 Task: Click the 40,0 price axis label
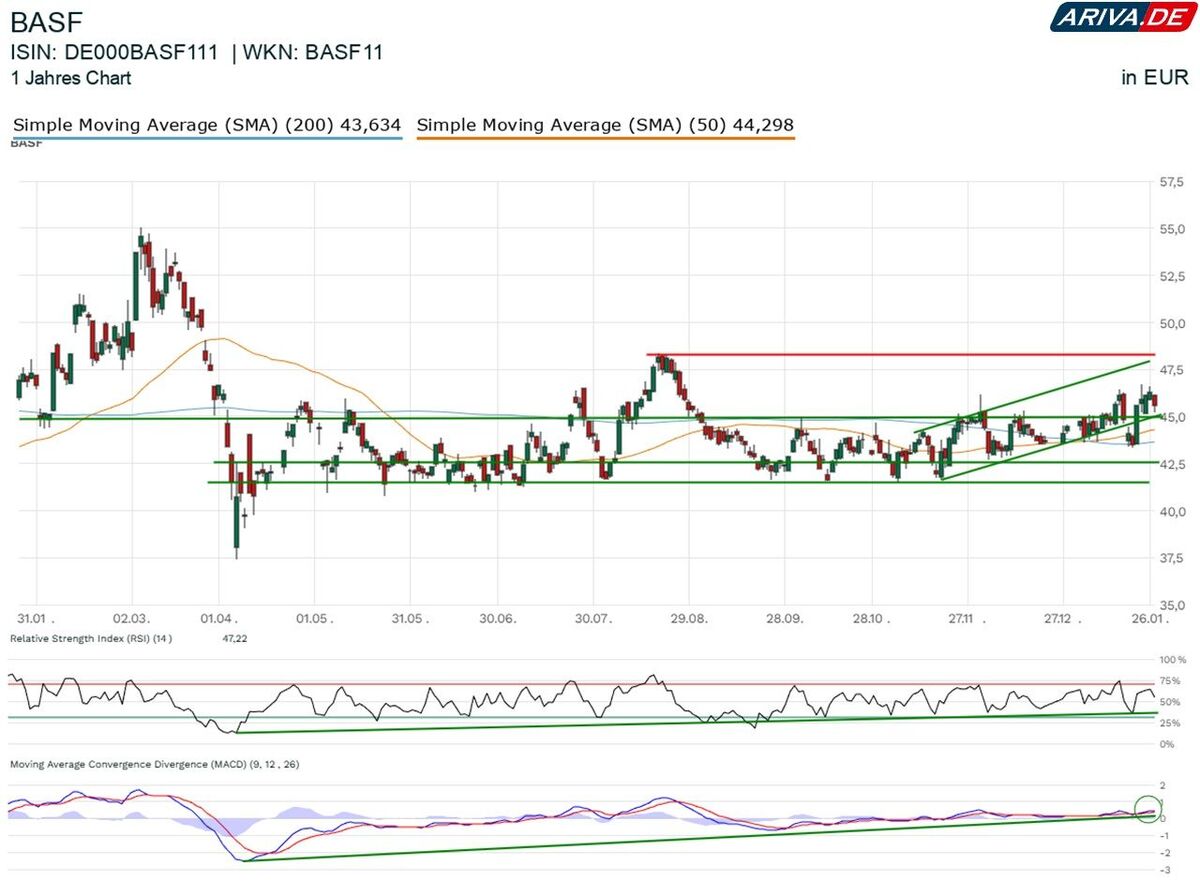(1171, 511)
